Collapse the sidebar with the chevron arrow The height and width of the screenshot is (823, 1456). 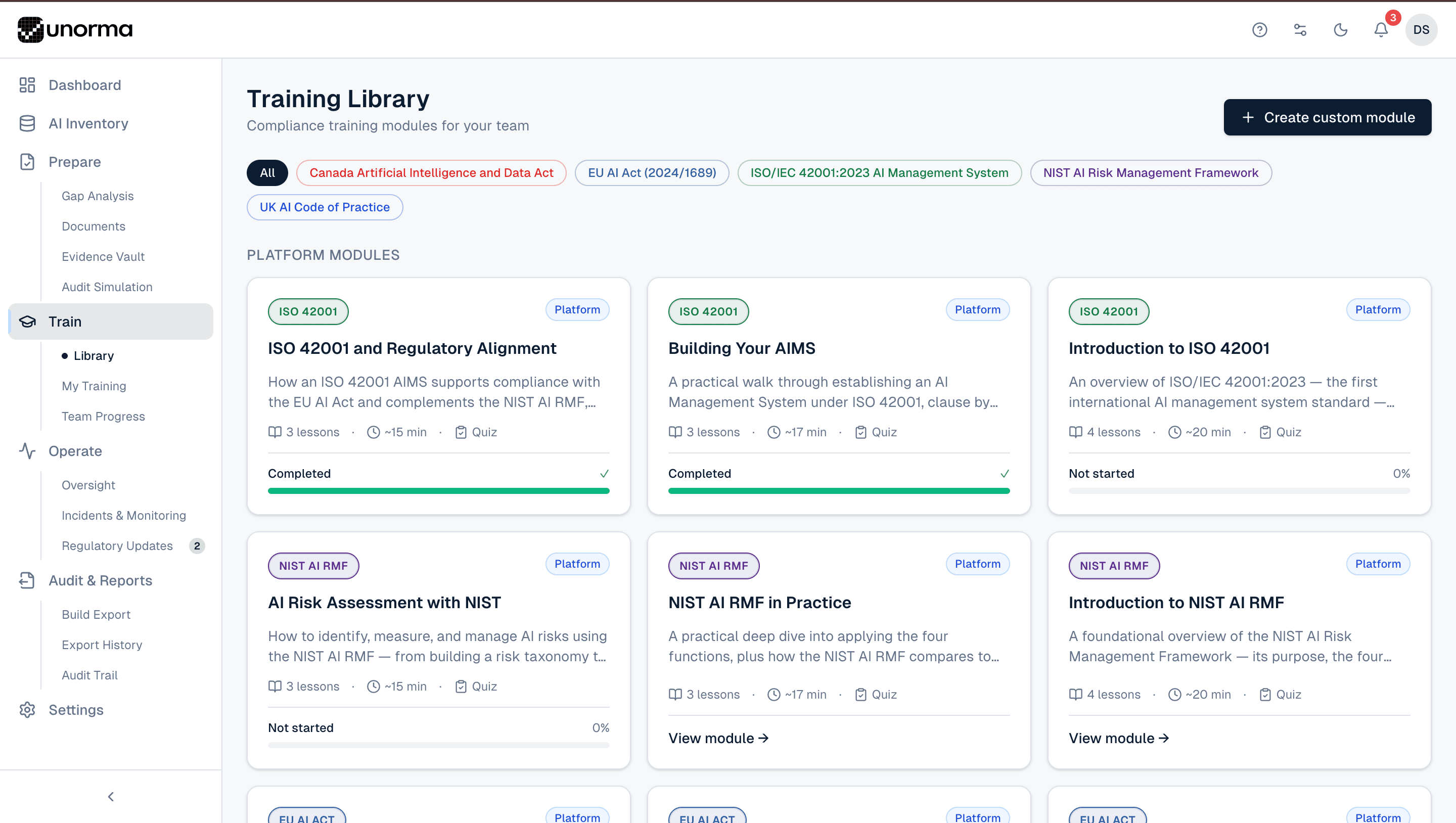coord(111,796)
